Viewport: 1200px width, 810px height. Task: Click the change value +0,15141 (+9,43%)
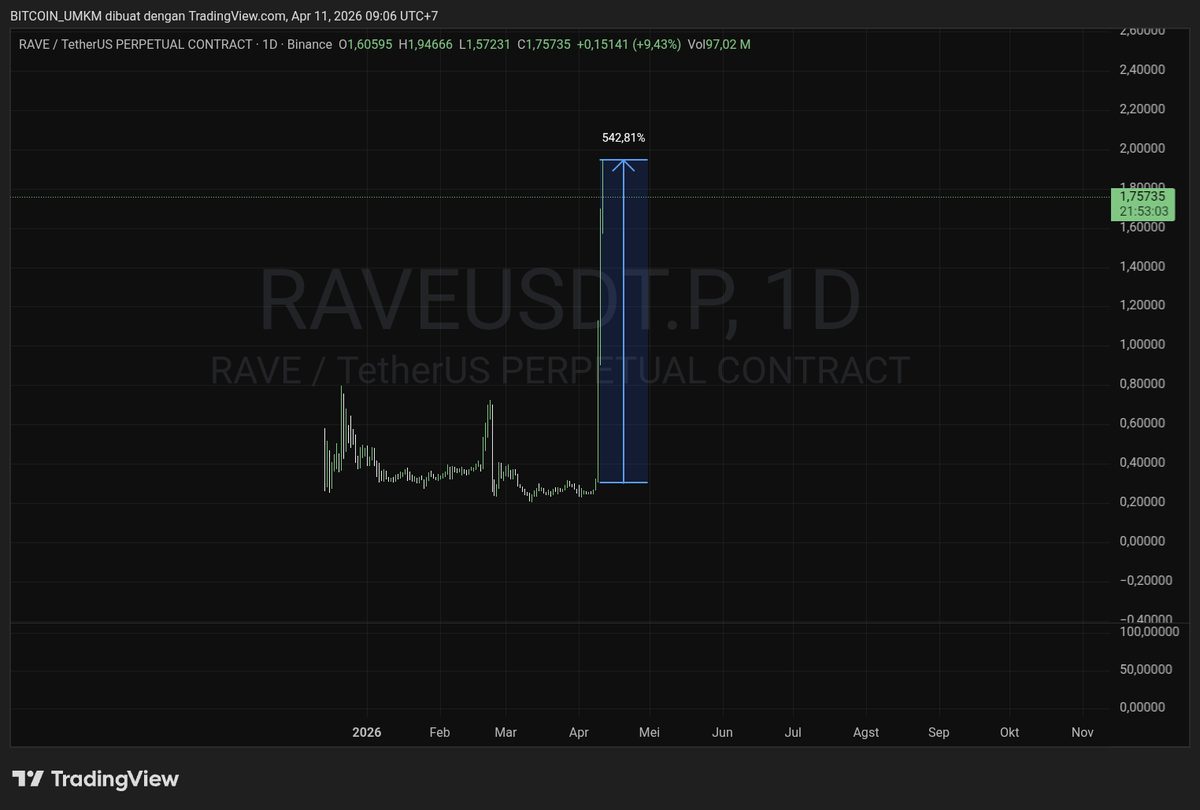[x=629, y=44]
